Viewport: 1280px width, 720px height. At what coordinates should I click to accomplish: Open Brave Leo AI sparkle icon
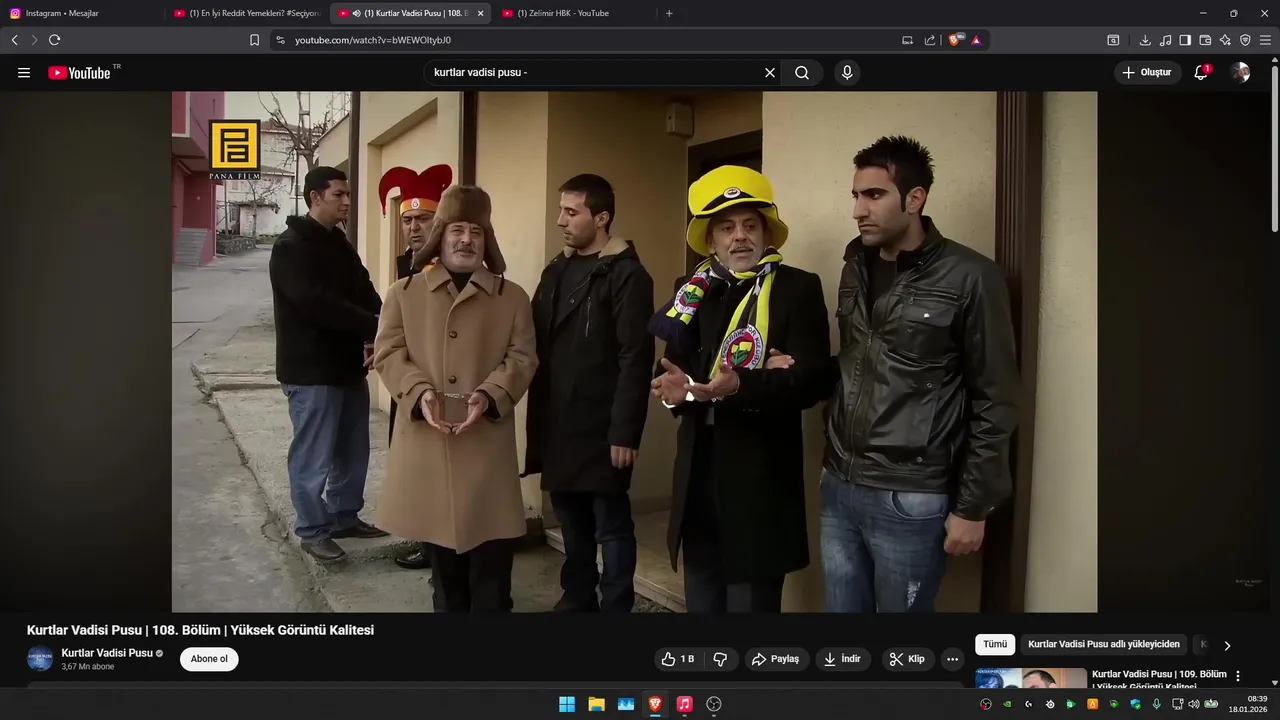coord(1225,40)
